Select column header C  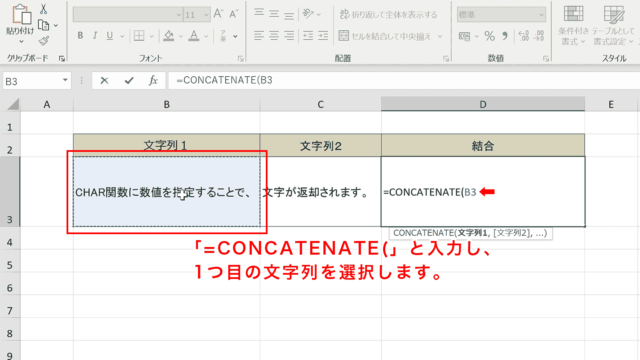pyautogui.click(x=320, y=104)
